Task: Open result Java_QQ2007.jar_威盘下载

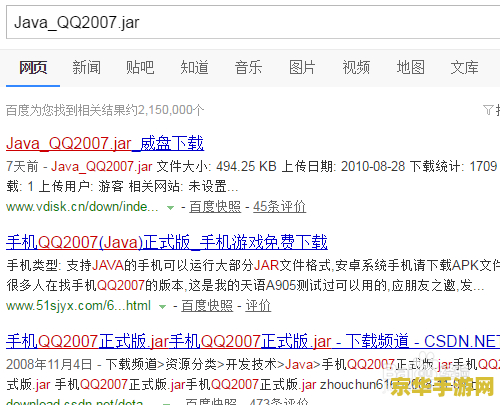Action: [105, 144]
